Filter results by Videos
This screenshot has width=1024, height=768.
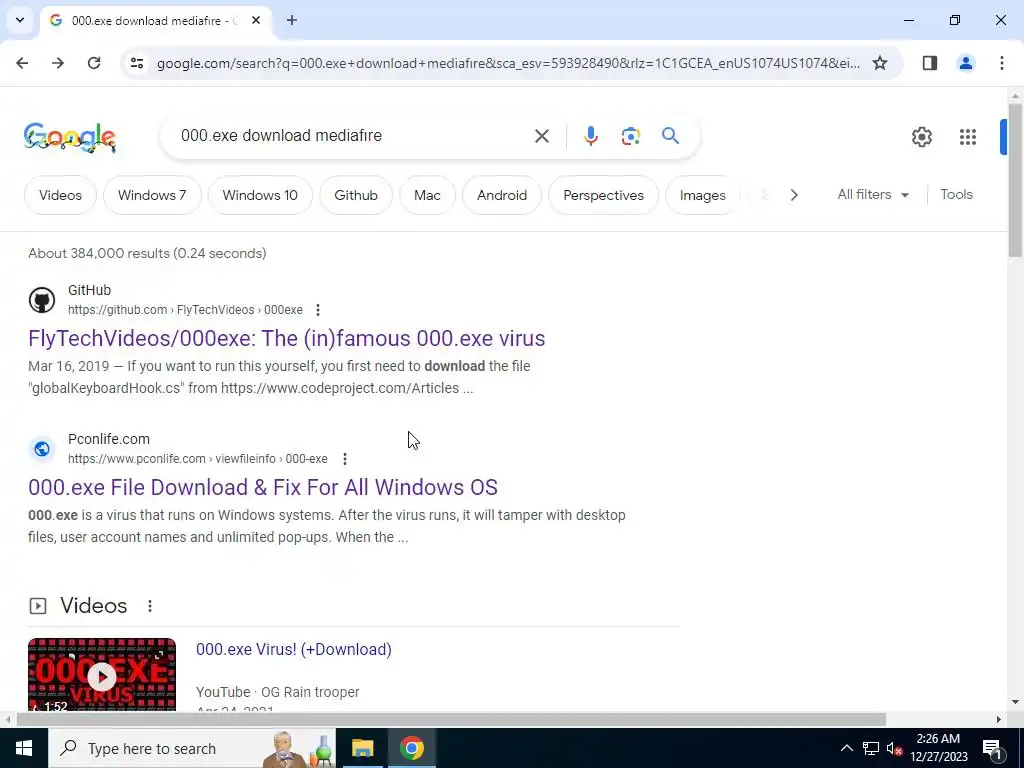(60, 195)
